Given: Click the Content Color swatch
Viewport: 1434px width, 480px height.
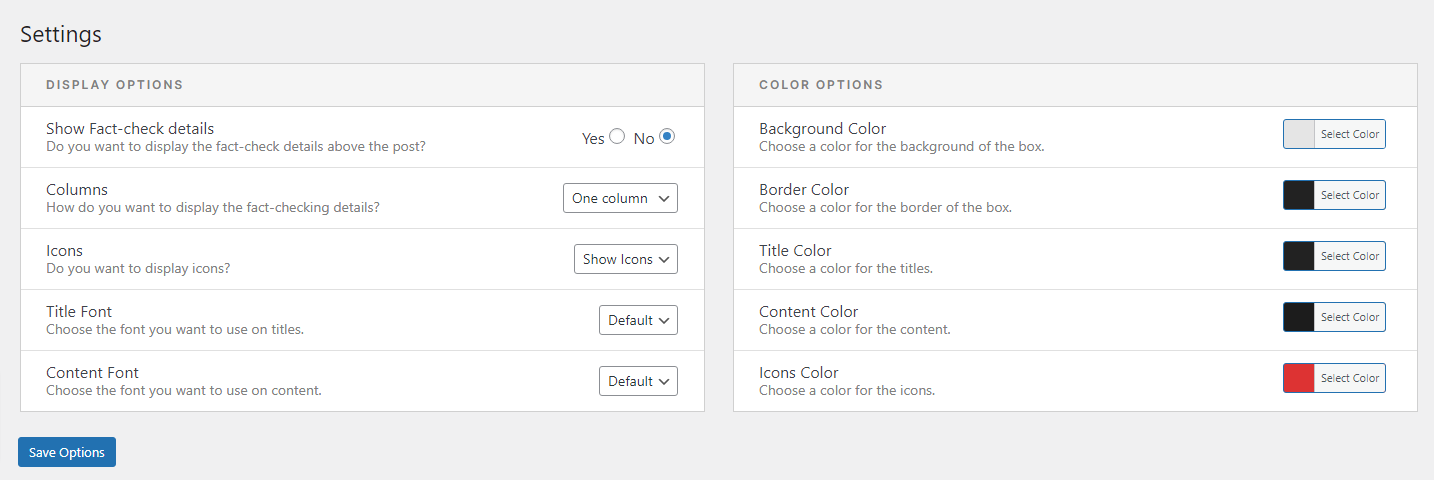Looking at the screenshot, I should click(x=1298, y=317).
